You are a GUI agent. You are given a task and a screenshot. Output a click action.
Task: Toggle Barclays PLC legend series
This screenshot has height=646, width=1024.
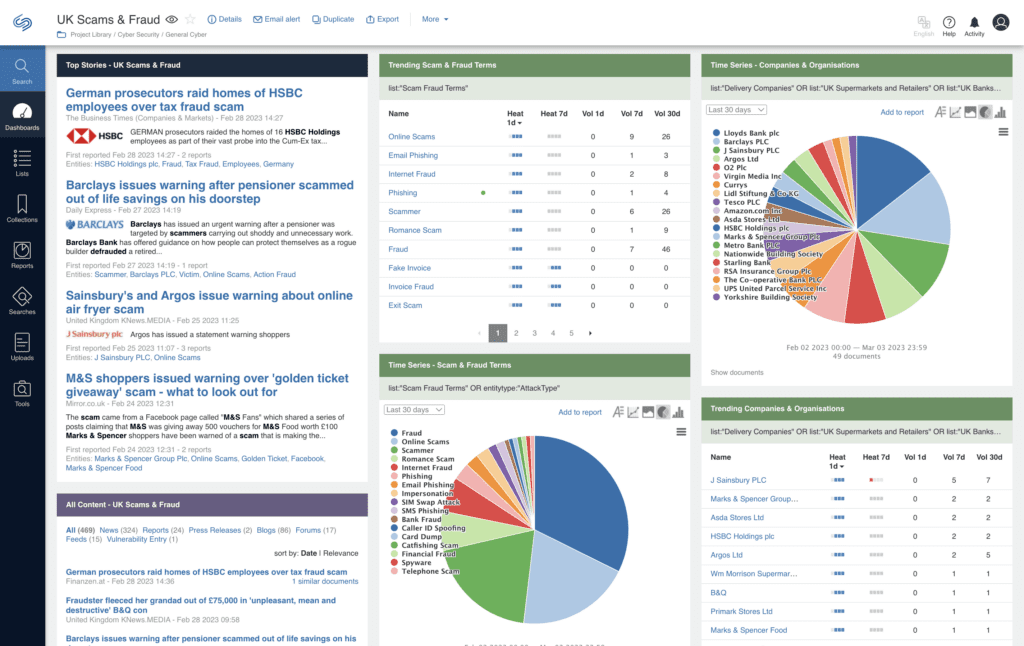coord(741,141)
